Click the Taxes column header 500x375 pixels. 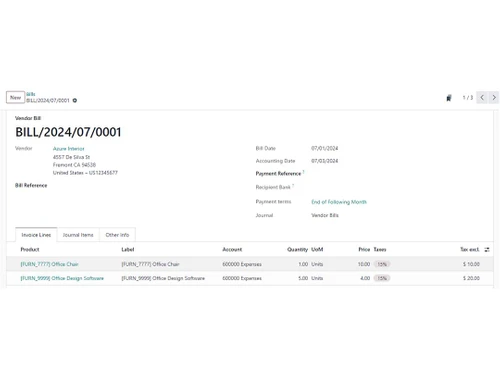point(380,249)
